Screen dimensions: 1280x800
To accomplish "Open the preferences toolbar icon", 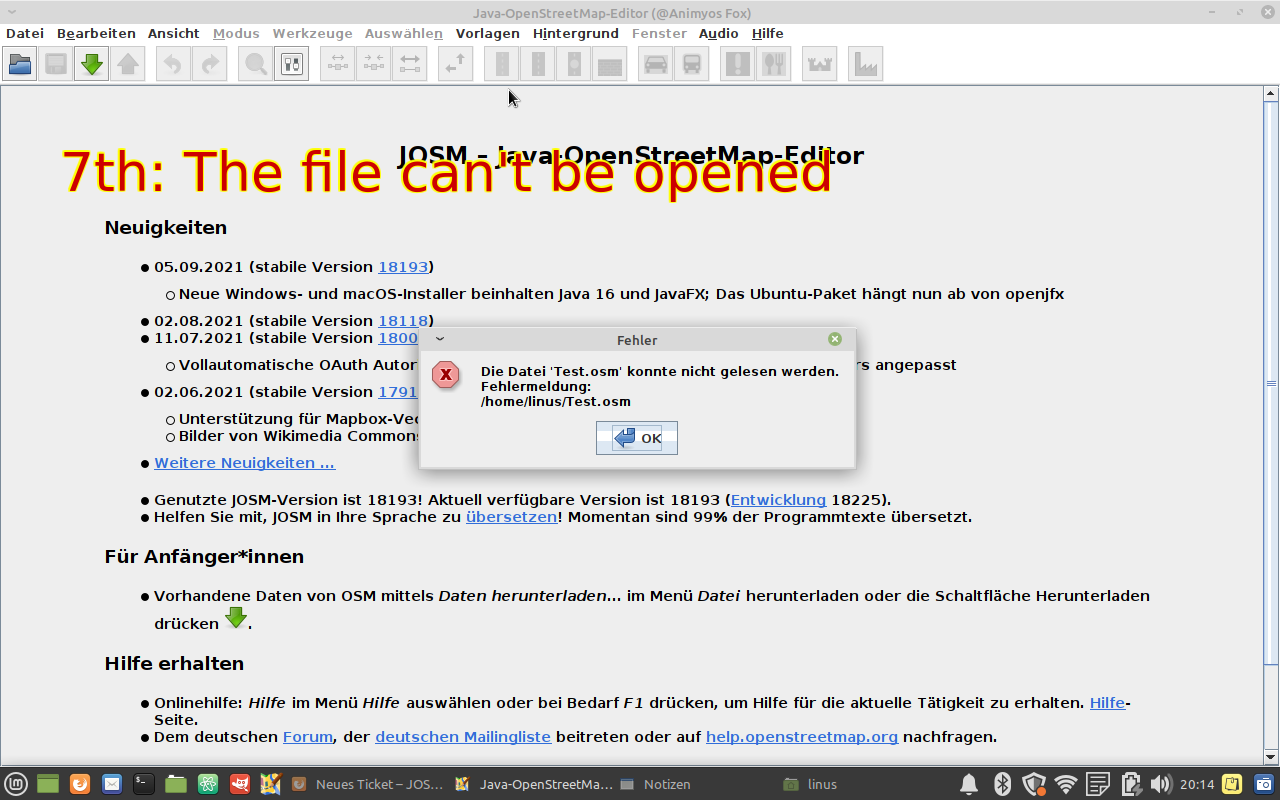I will [292, 65].
